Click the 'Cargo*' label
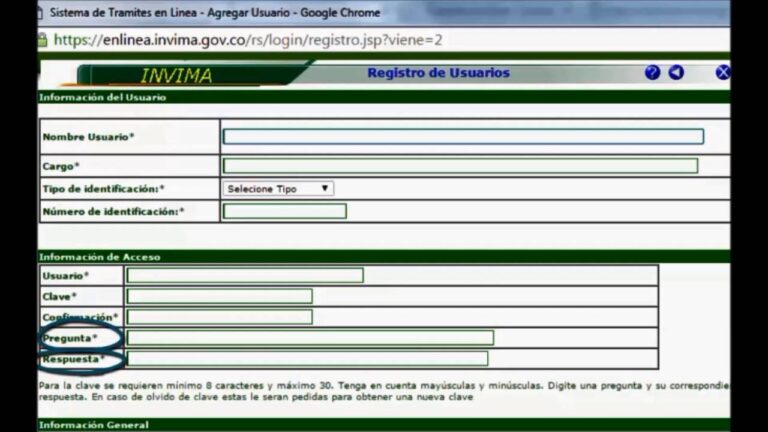Screen dimensions: 768x432 (61, 166)
